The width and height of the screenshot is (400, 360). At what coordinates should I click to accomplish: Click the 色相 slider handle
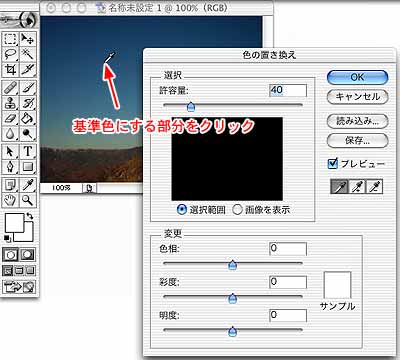pos(232,265)
